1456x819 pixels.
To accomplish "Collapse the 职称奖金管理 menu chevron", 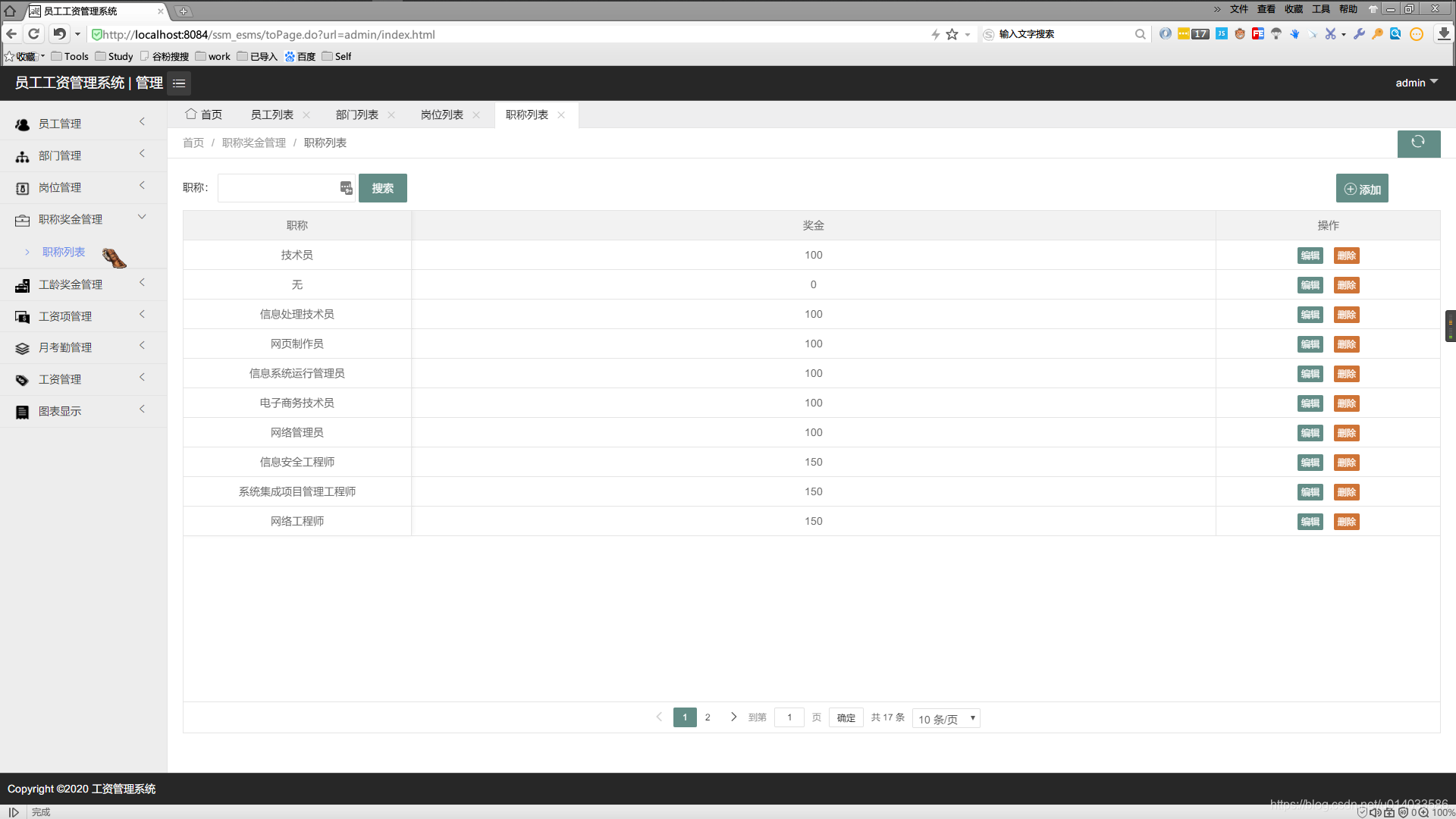I will coord(142,217).
